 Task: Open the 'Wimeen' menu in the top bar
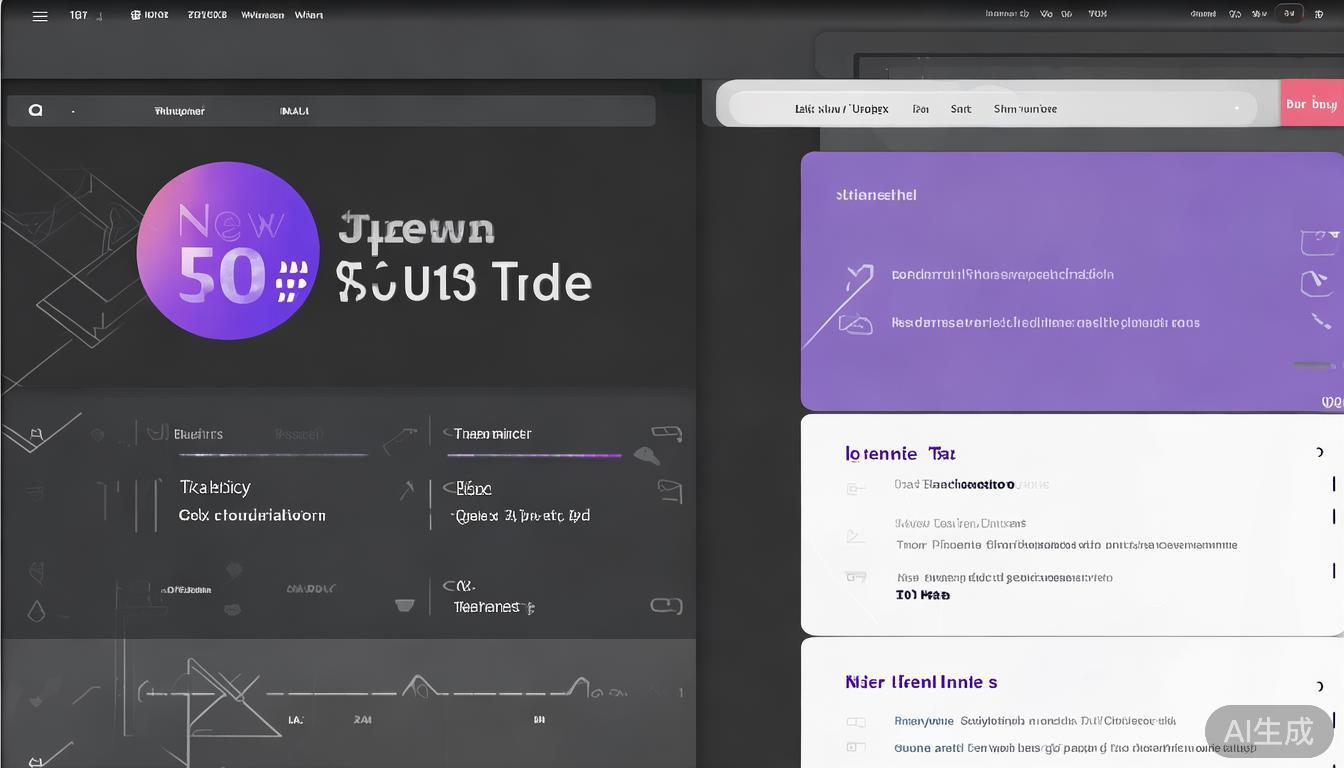point(262,16)
